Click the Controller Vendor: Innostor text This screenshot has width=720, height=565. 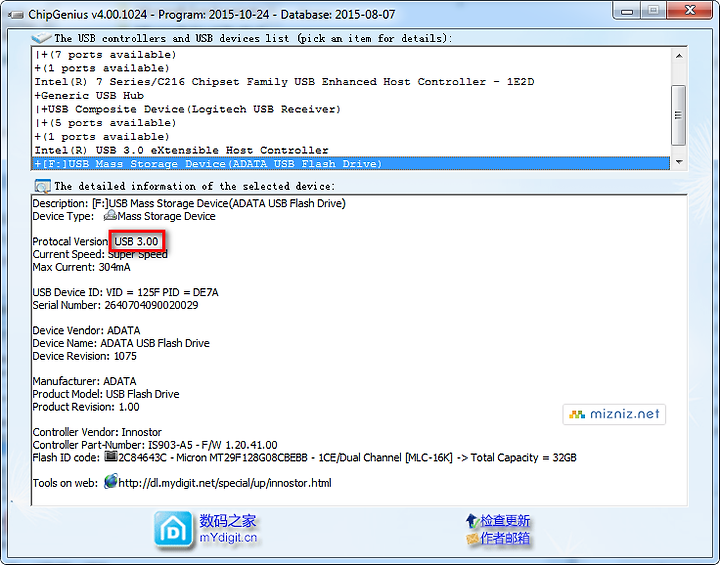tap(97, 432)
